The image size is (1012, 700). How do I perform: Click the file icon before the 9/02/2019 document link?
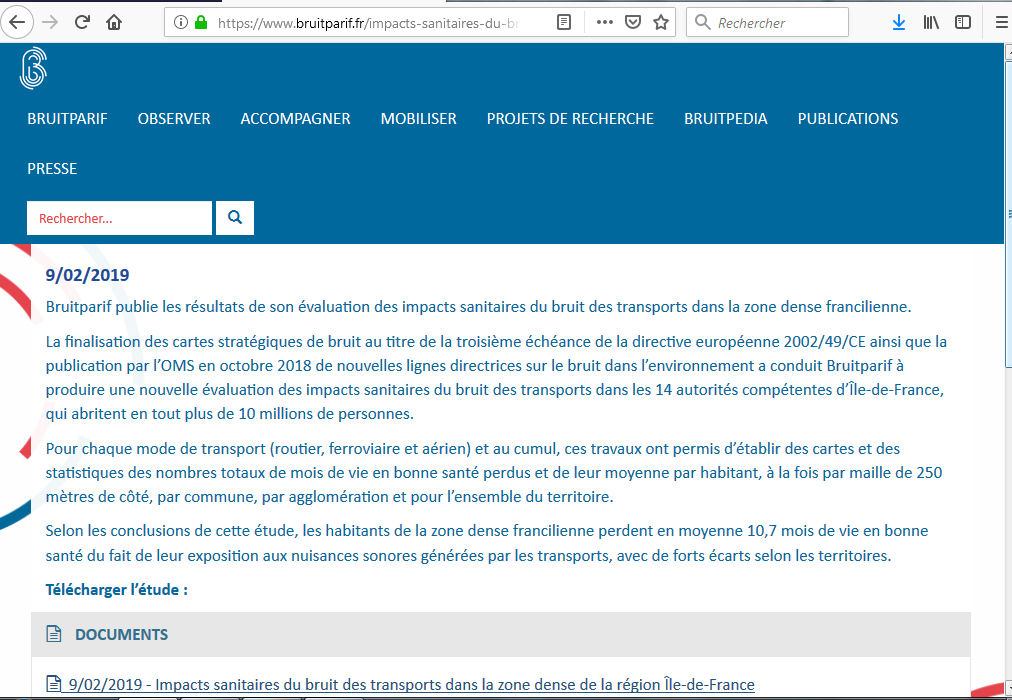(x=54, y=684)
